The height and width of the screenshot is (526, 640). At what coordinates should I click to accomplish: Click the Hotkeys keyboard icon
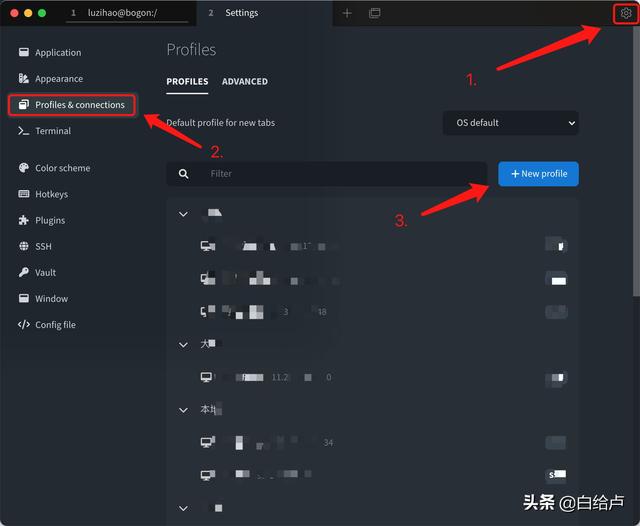pyautogui.click(x=24, y=194)
